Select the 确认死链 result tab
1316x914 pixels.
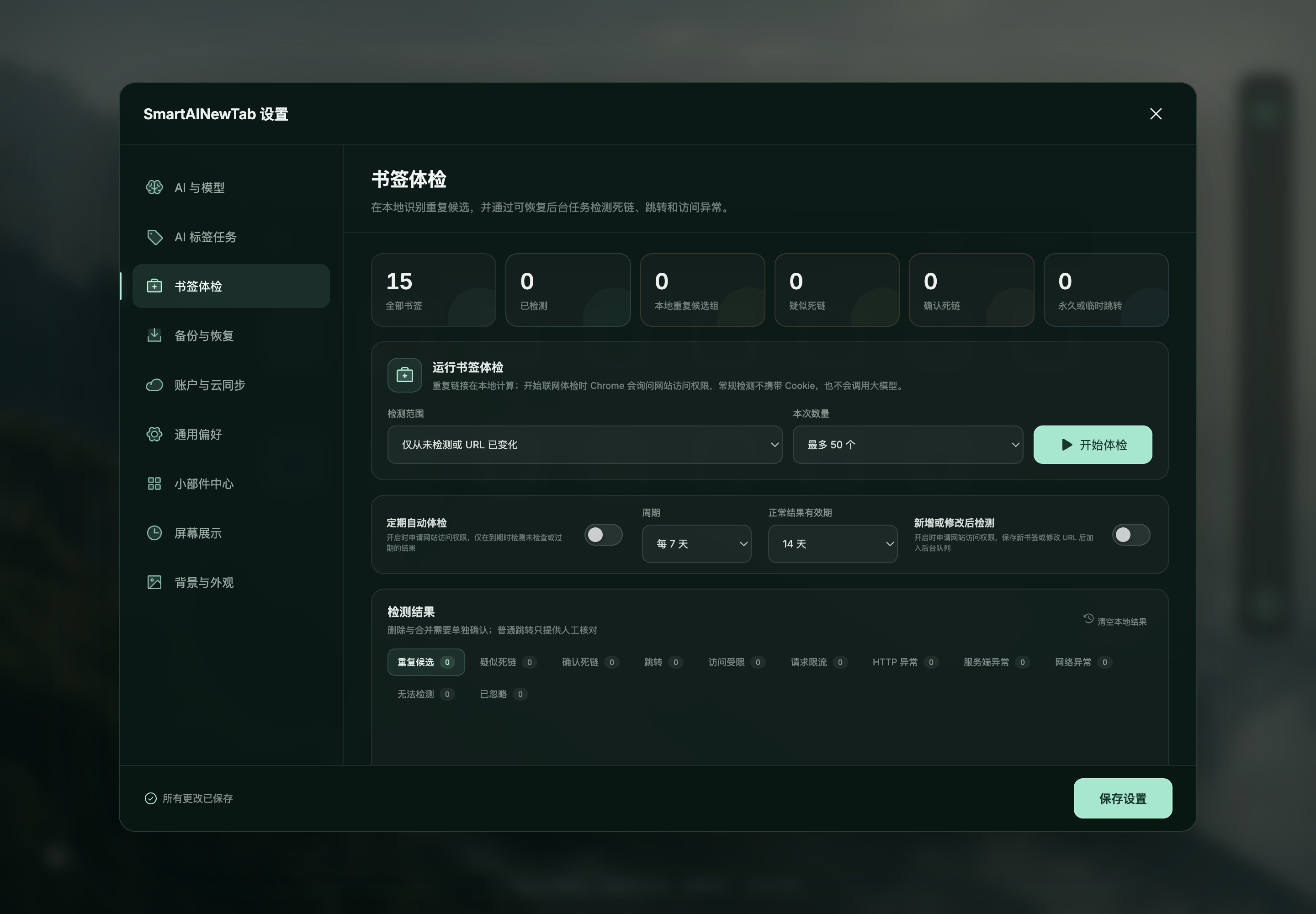590,662
